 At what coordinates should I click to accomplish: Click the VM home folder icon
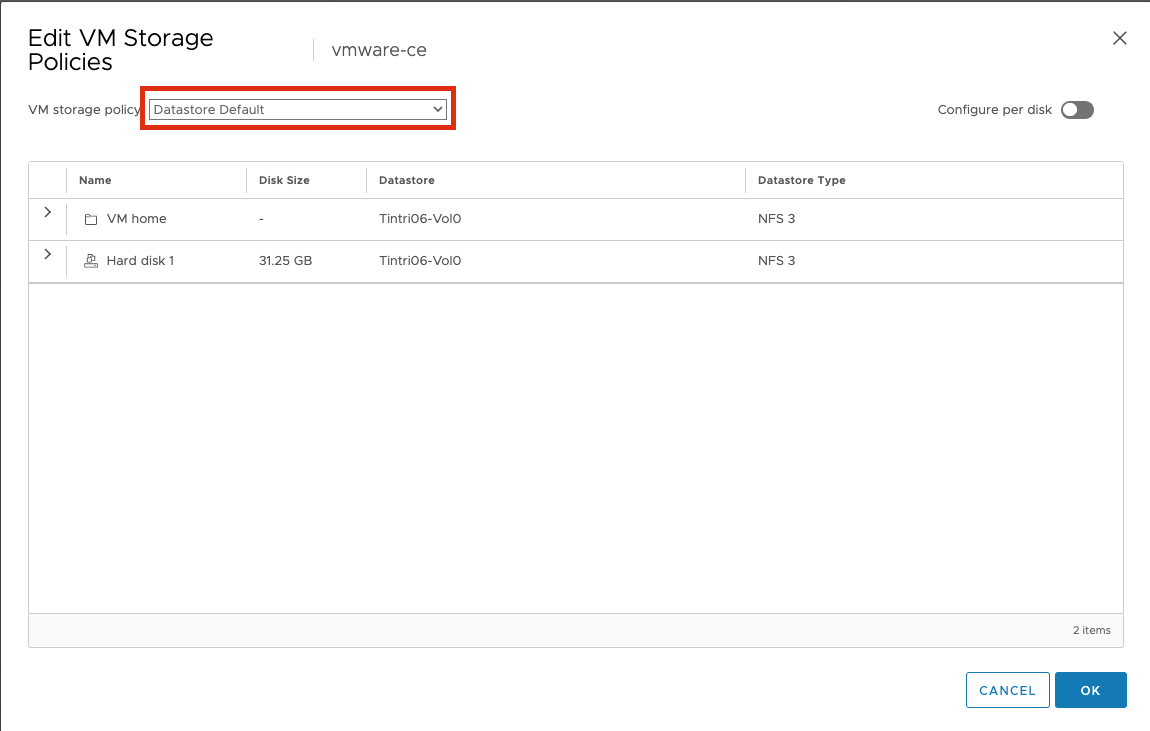coord(91,218)
